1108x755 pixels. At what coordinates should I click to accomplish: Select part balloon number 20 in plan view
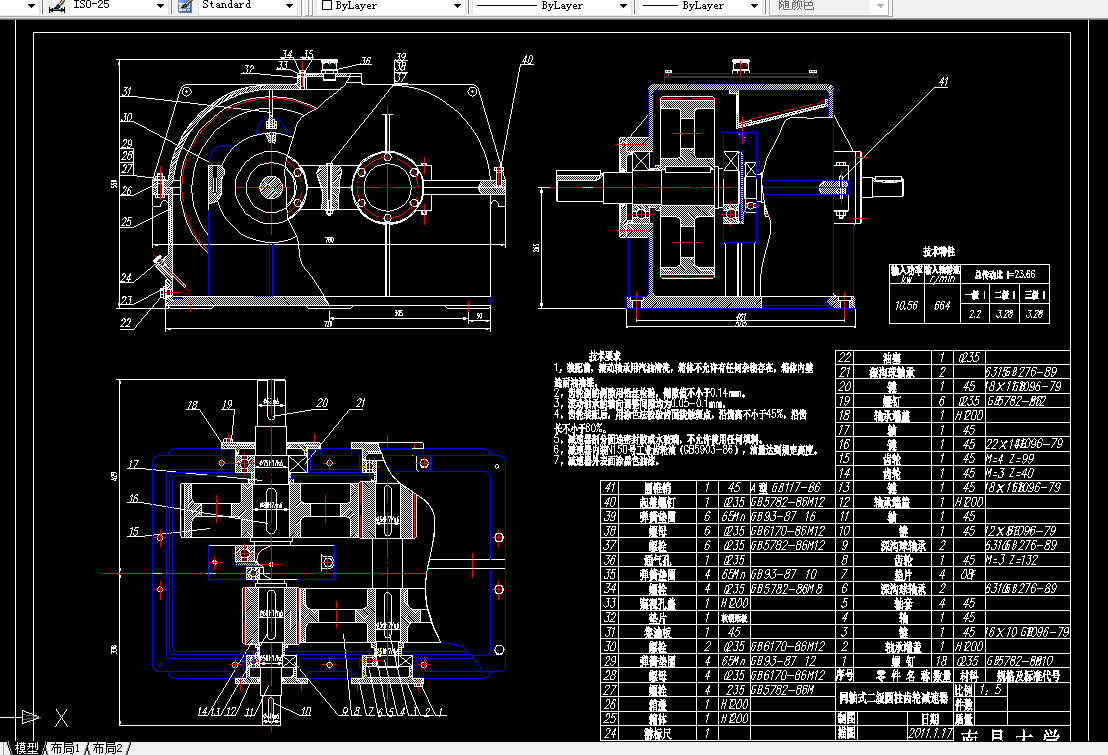[x=322, y=402]
